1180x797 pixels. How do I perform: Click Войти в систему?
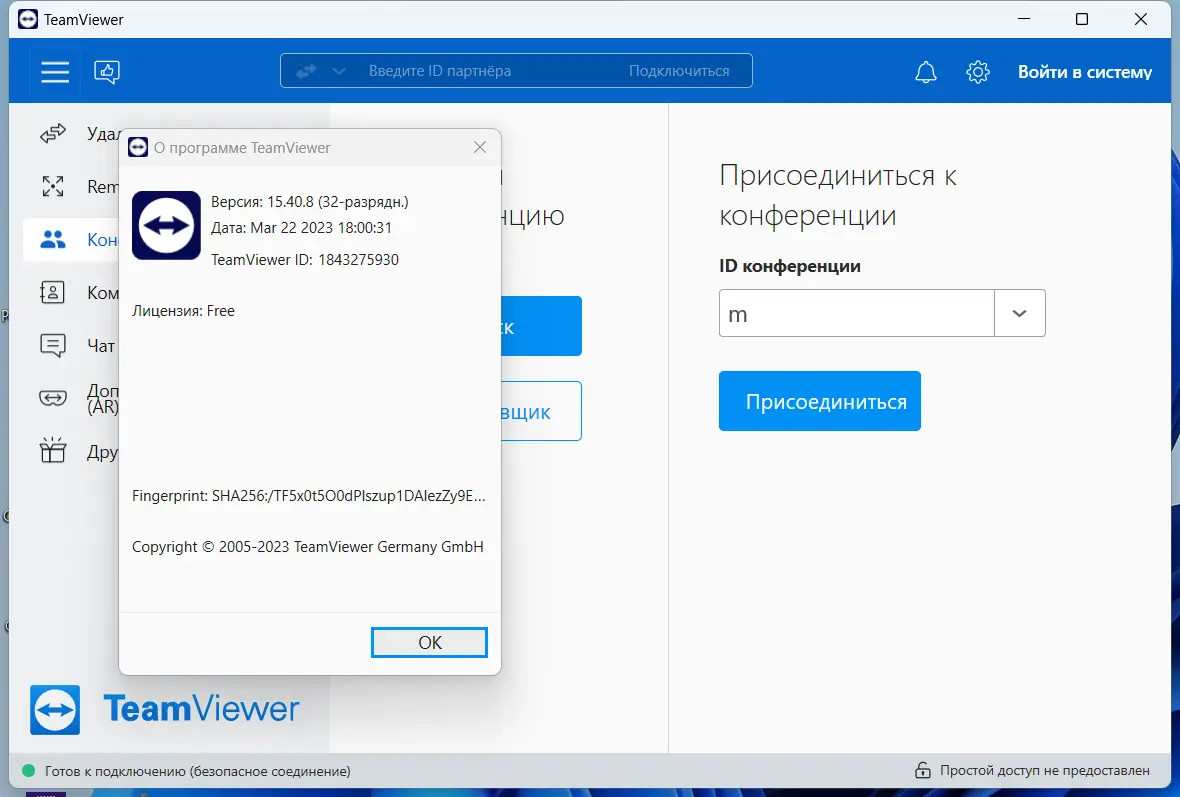pos(1084,72)
